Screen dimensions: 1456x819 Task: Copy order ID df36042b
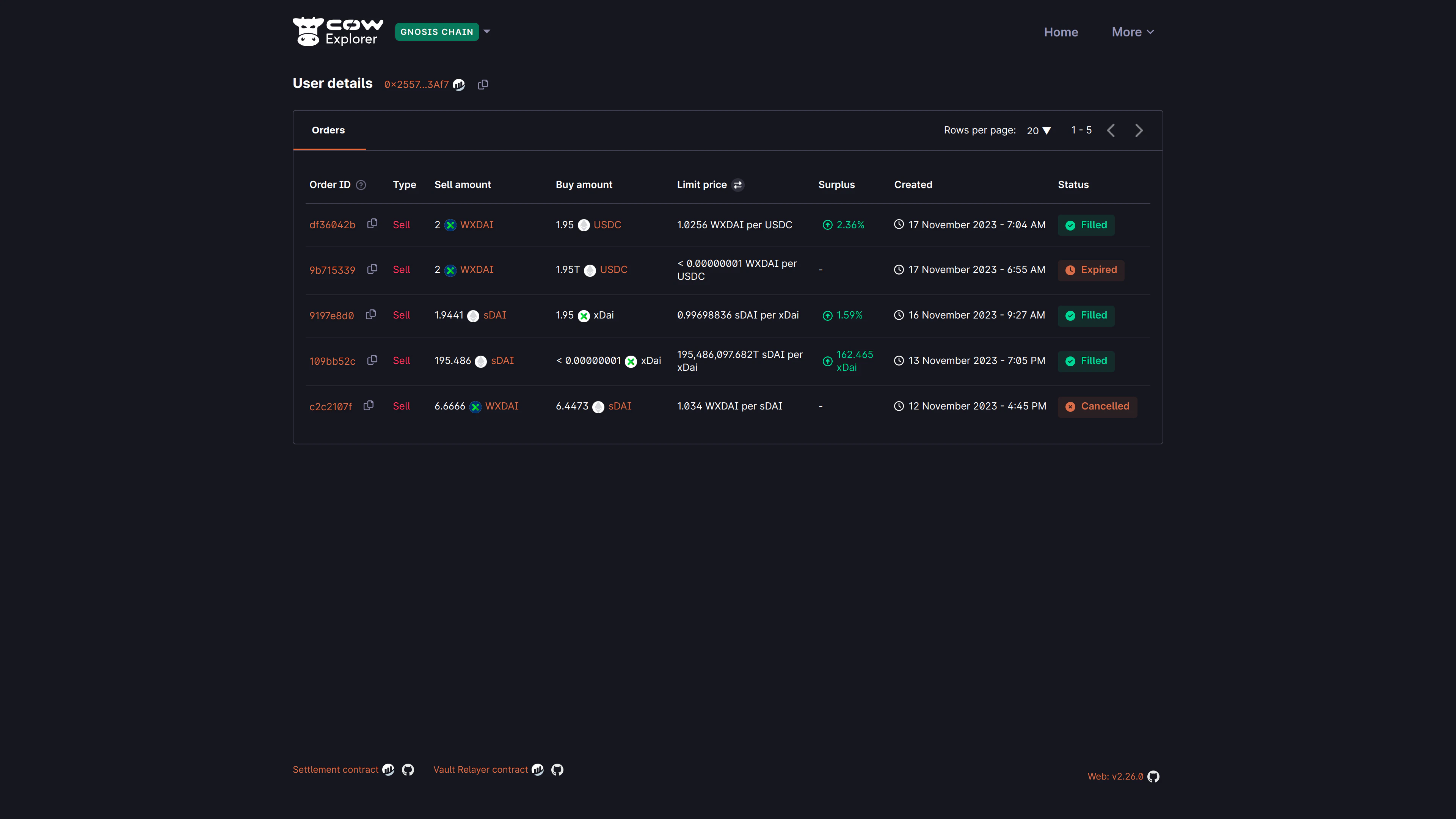(x=372, y=224)
